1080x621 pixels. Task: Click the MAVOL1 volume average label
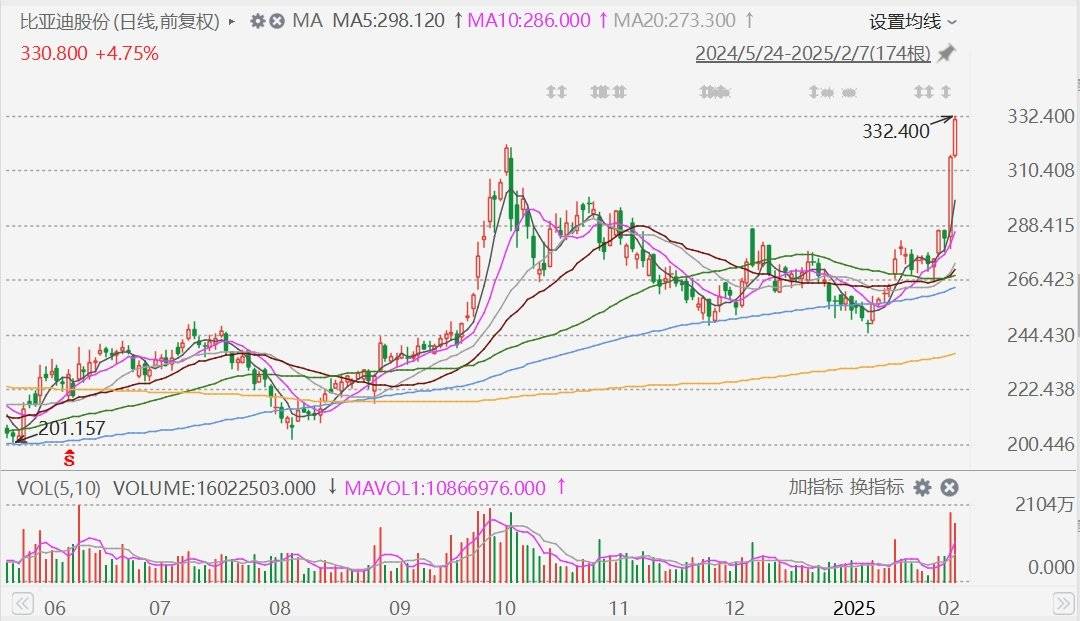[445, 488]
